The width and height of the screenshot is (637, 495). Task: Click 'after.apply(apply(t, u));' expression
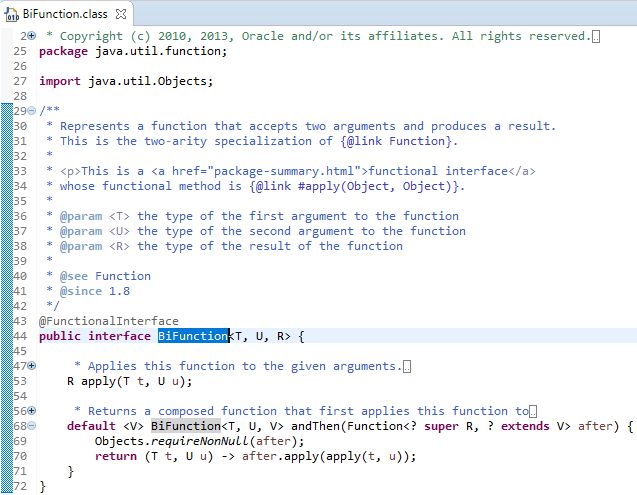pyautogui.click(x=329, y=456)
